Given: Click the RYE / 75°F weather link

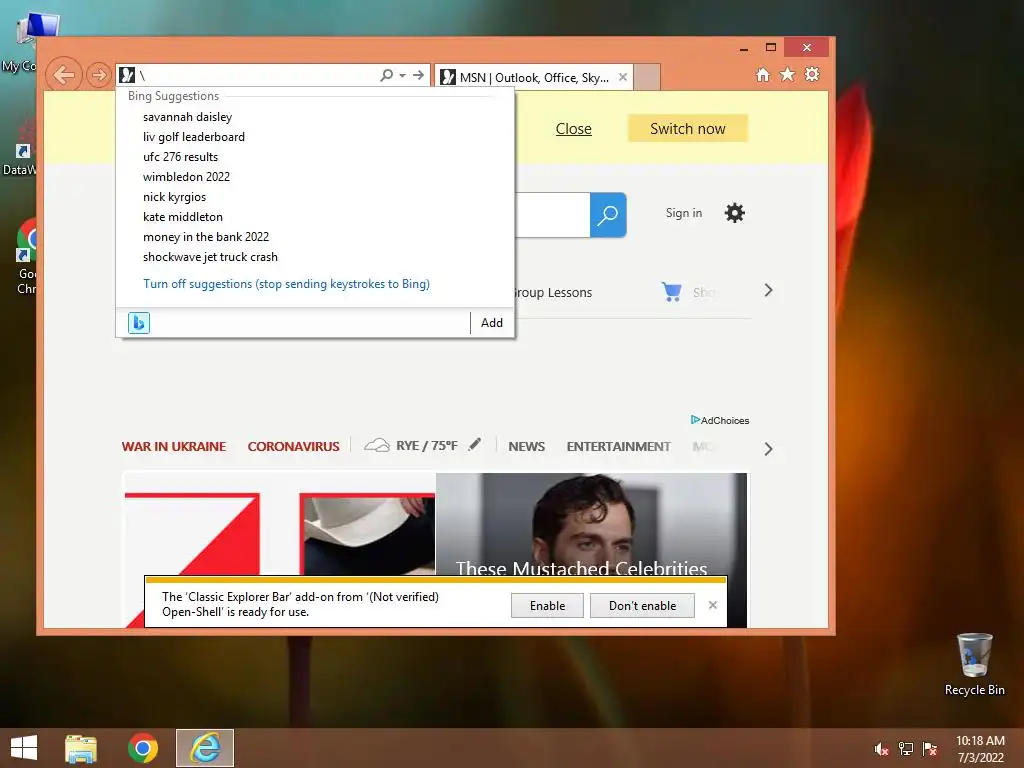Looking at the screenshot, I should 426,446.
